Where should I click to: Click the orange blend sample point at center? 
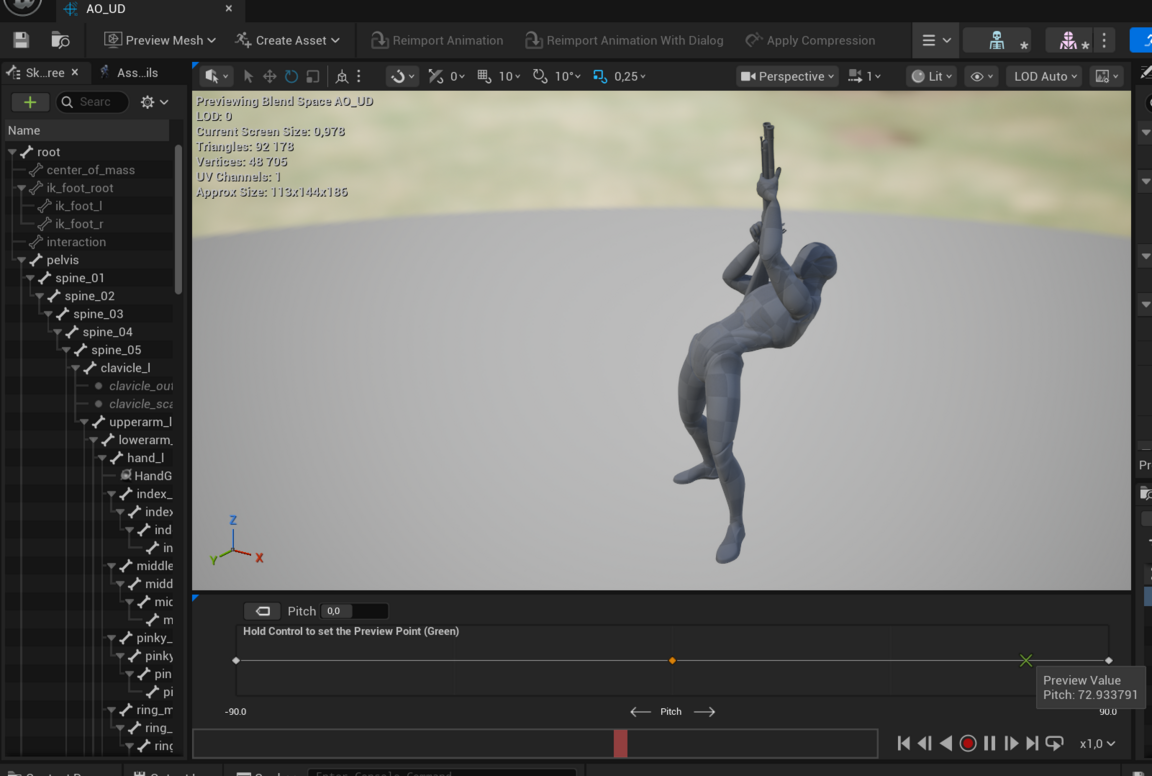coord(672,661)
